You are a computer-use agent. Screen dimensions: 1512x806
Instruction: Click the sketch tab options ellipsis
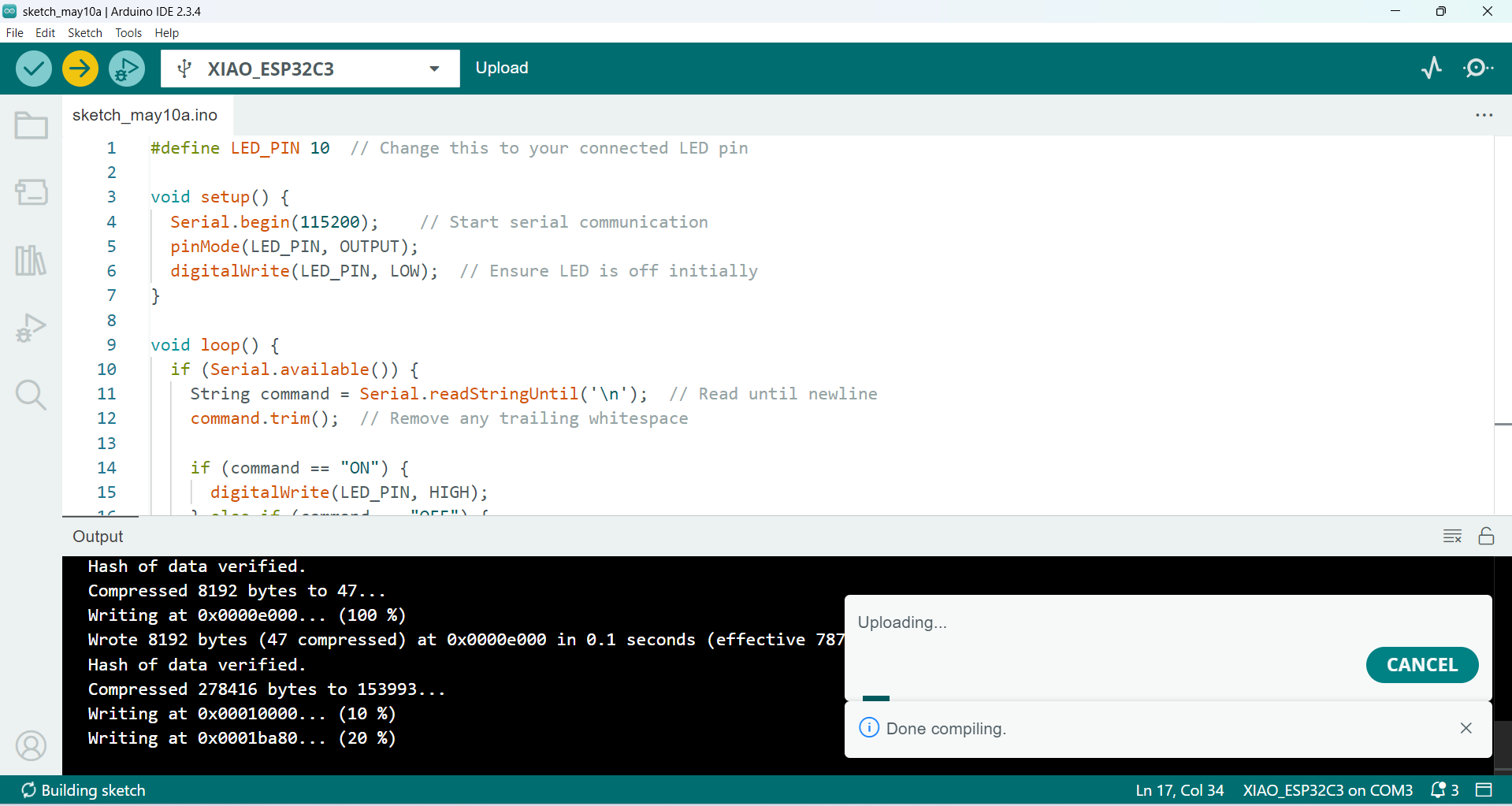coord(1484,115)
